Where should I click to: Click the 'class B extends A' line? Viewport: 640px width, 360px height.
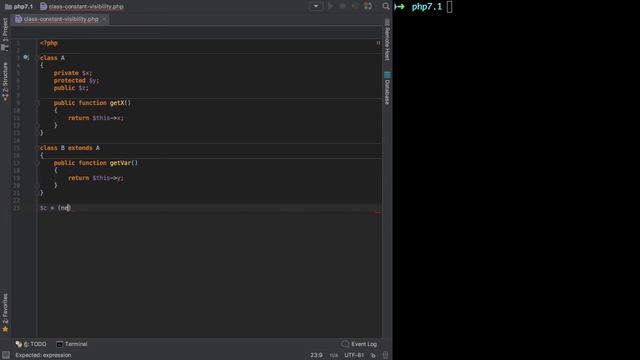pyautogui.click(x=70, y=148)
